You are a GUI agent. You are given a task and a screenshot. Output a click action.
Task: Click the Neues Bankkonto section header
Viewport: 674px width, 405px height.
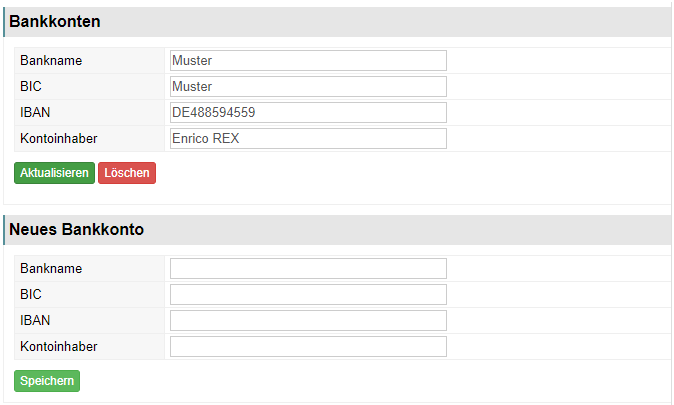coord(77,230)
